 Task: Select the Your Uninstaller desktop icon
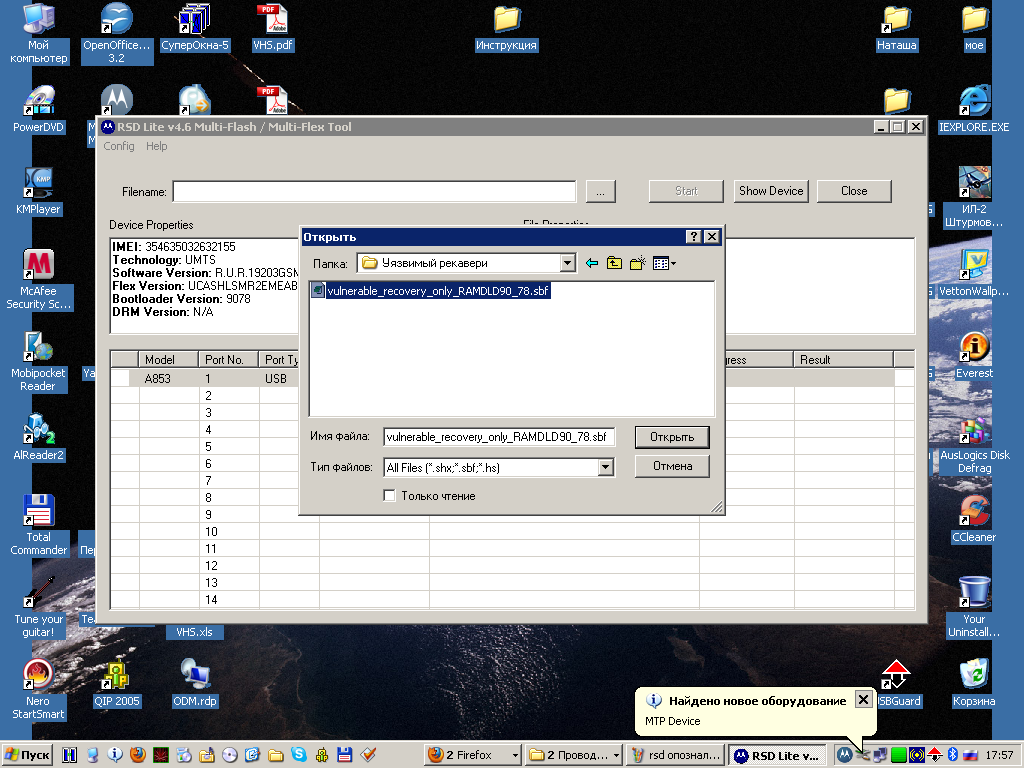[x=974, y=608]
